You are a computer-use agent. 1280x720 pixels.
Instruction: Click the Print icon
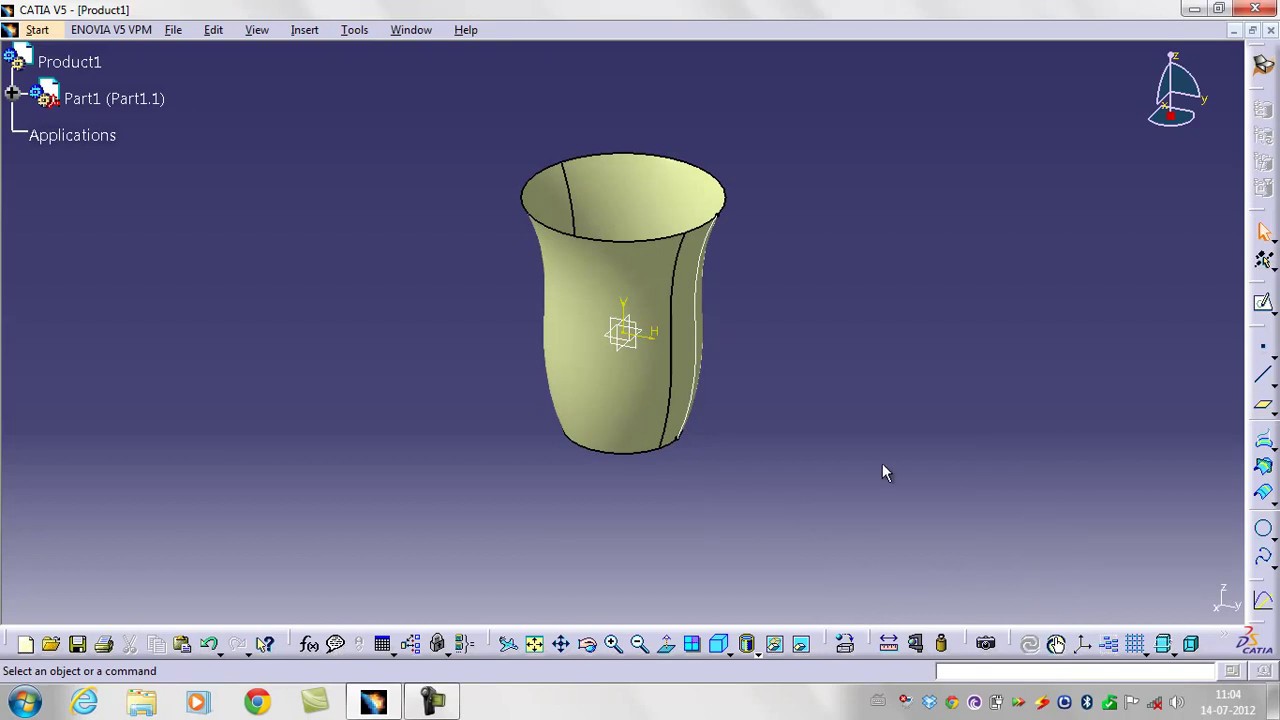click(103, 645)
